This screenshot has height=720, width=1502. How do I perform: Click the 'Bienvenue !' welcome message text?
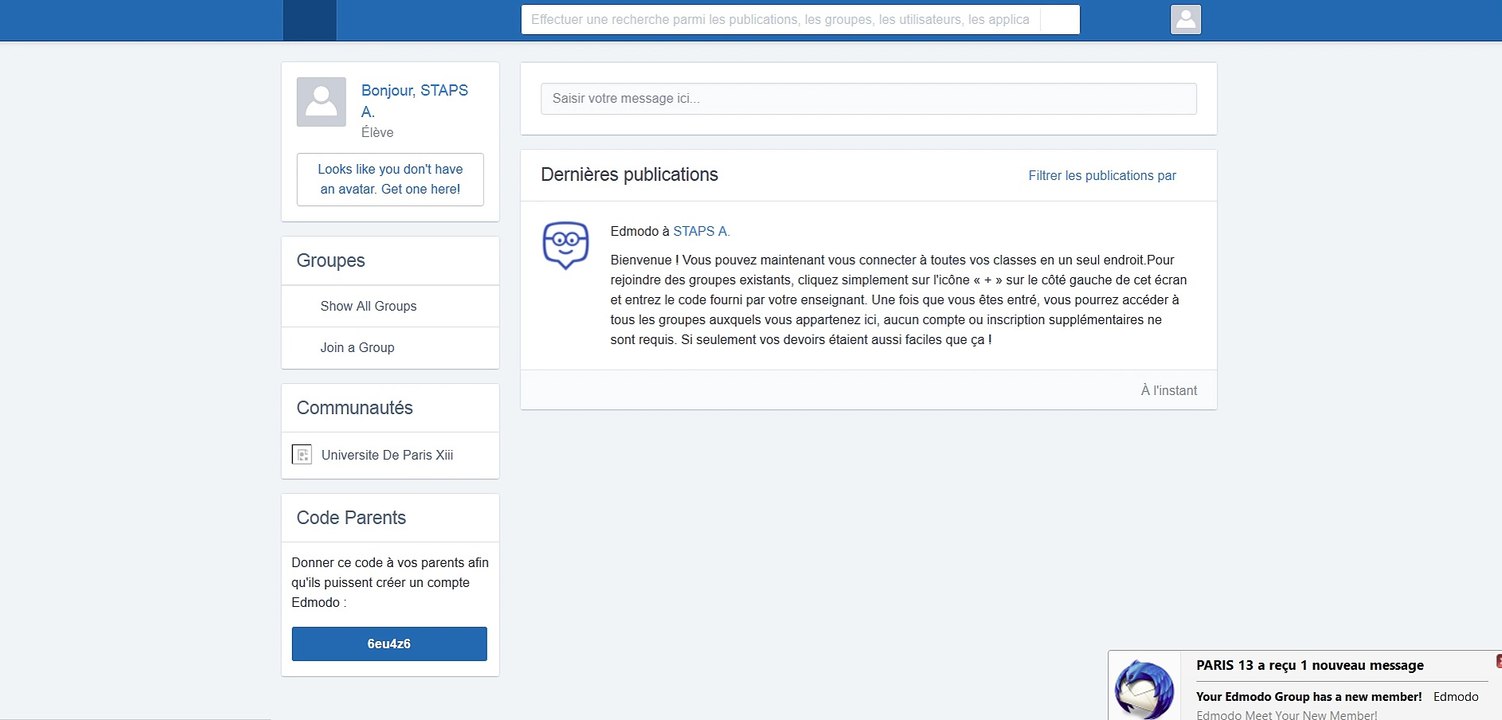pyautogui.click(x=900, y=300)
